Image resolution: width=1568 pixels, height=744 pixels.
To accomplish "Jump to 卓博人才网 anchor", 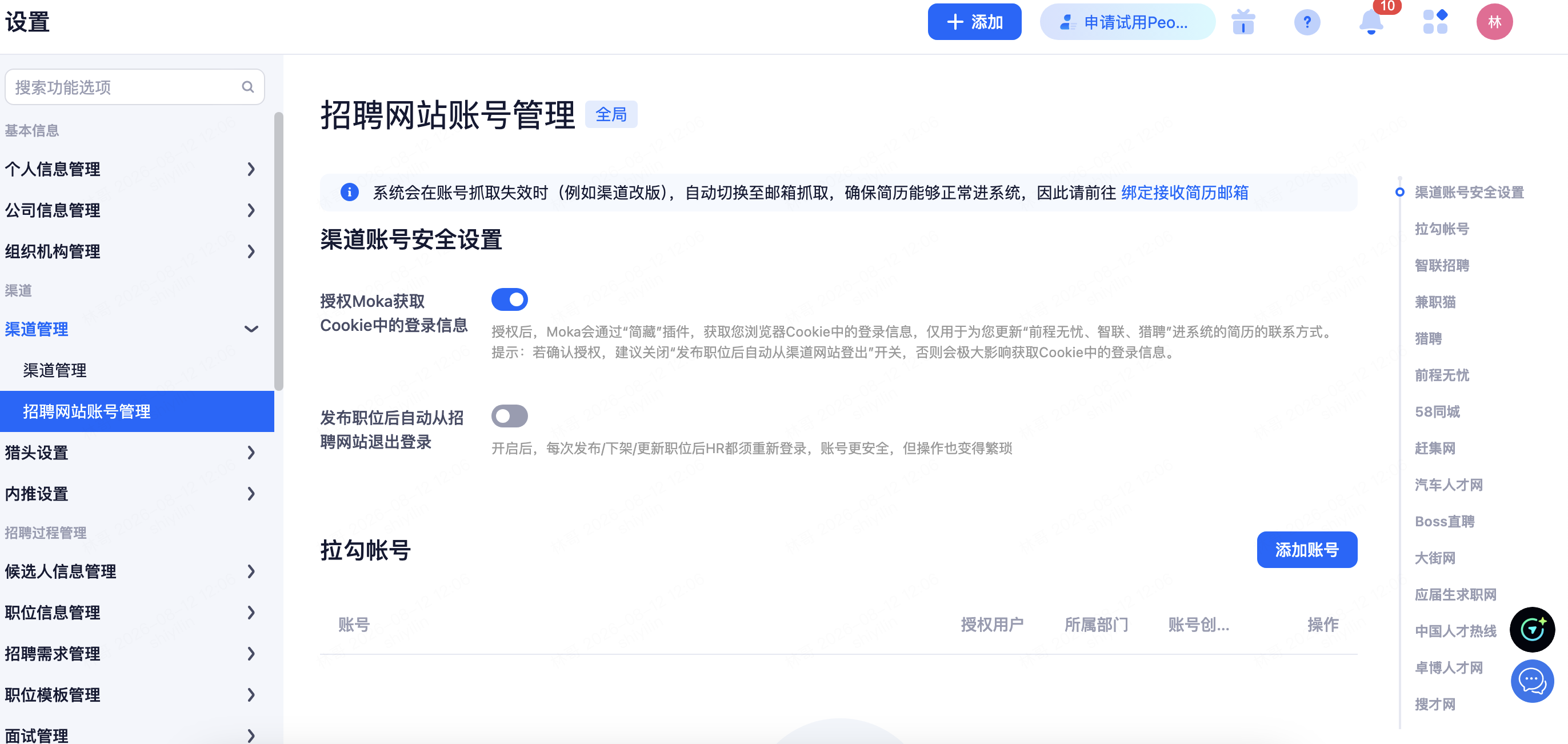I will click(1449, 667).
